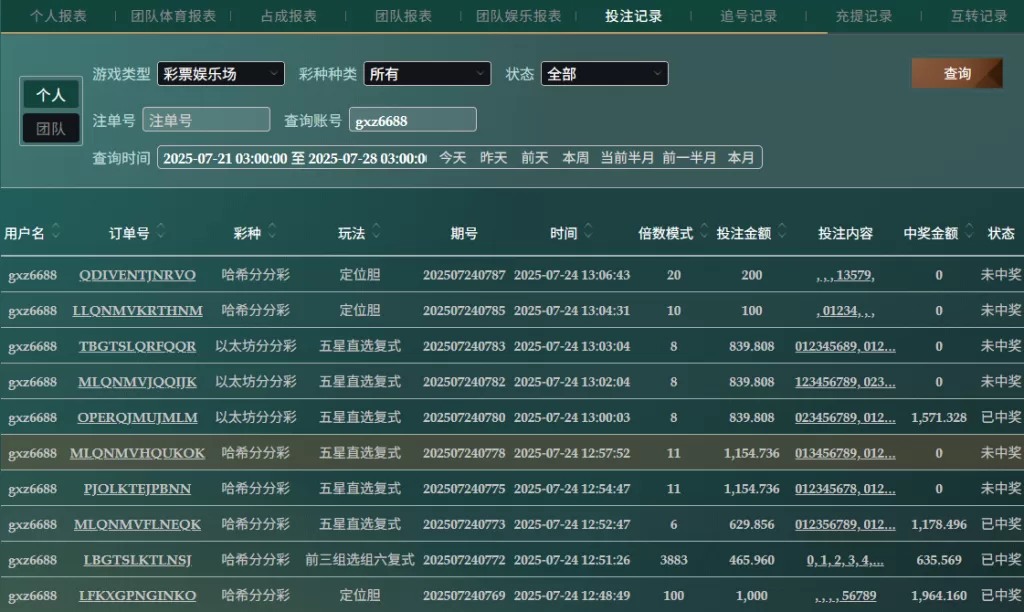Select the 前一半月 date shortcut
This screenshot has width=1024, height=612.
click(689, 158)
